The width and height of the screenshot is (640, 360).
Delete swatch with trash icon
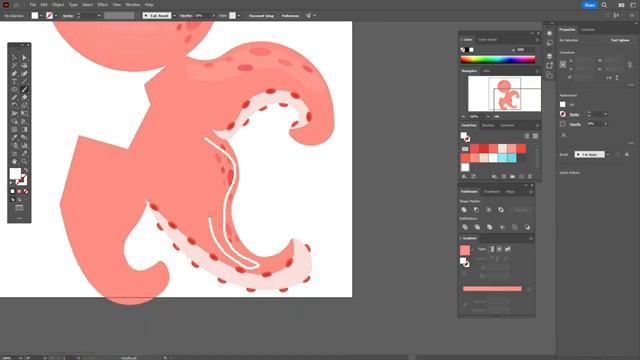pos(530,177)
